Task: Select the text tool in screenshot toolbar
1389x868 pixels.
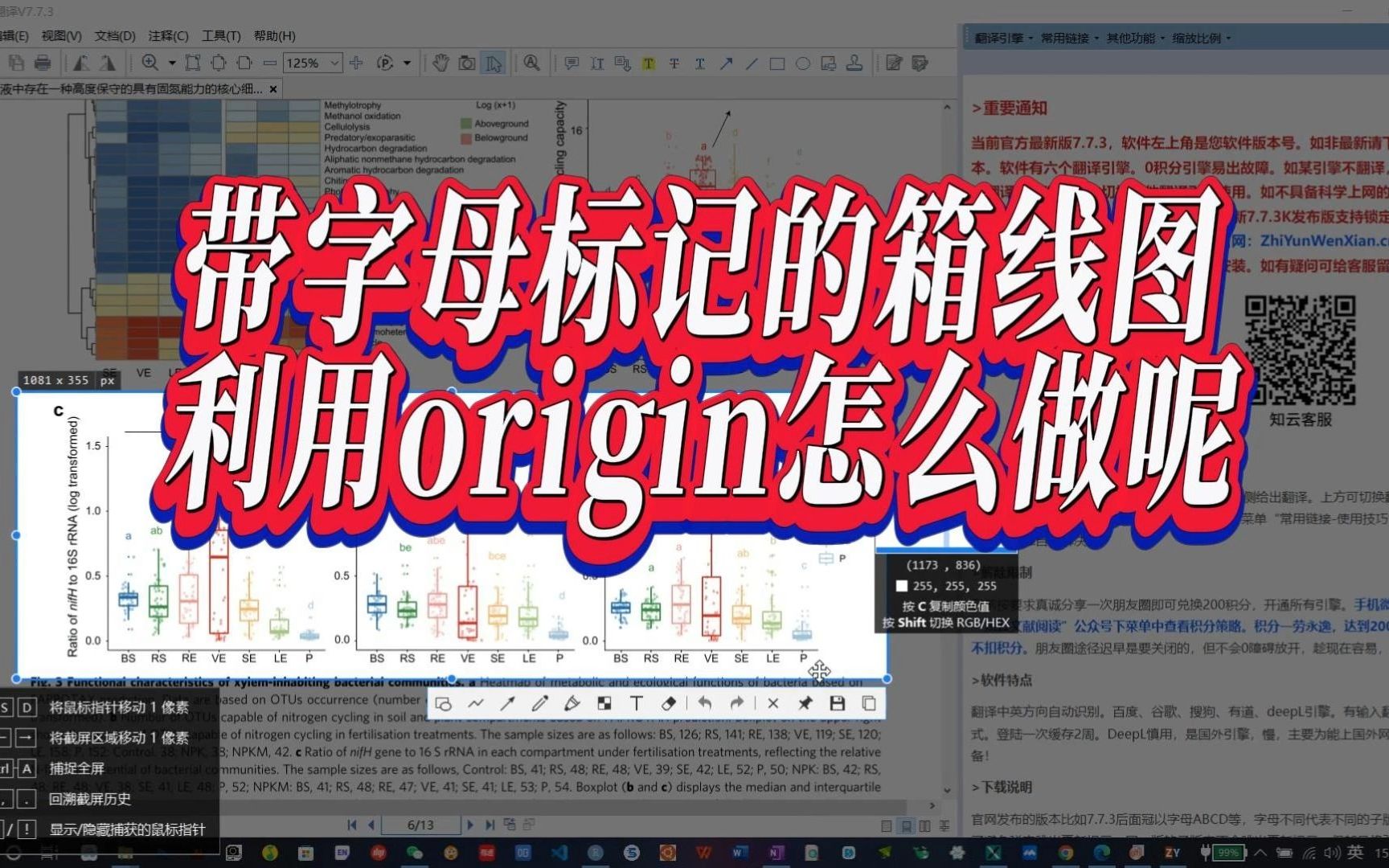Action: [x=637, y=704]
